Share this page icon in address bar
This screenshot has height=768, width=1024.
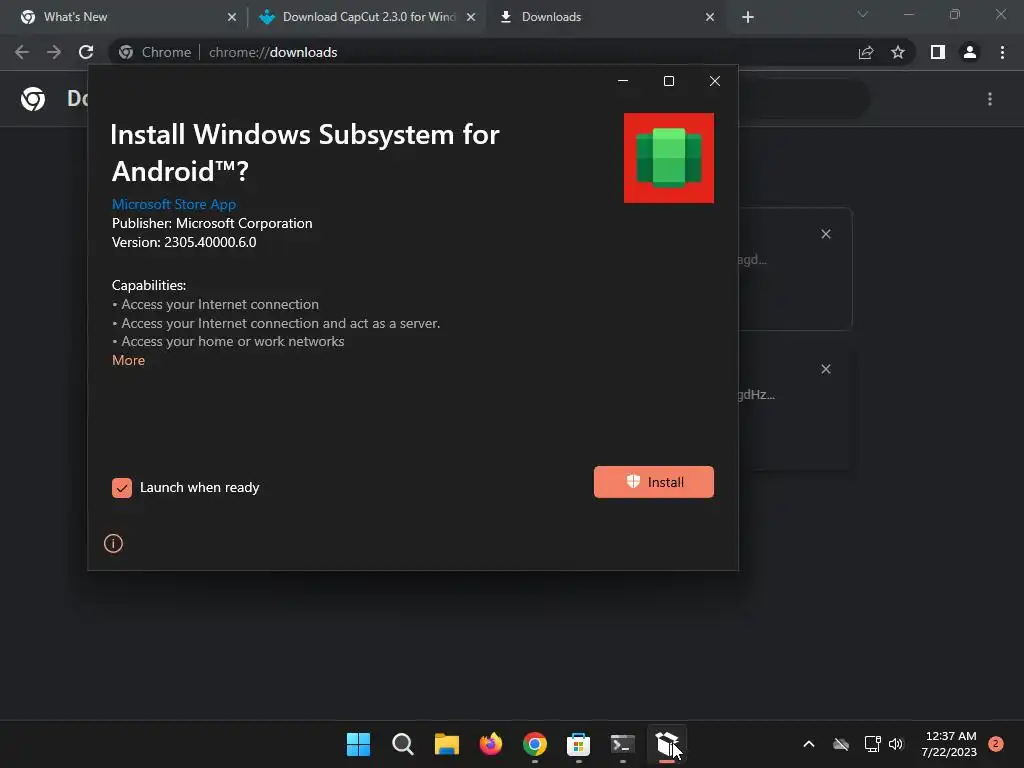click(x=866, y=52)
